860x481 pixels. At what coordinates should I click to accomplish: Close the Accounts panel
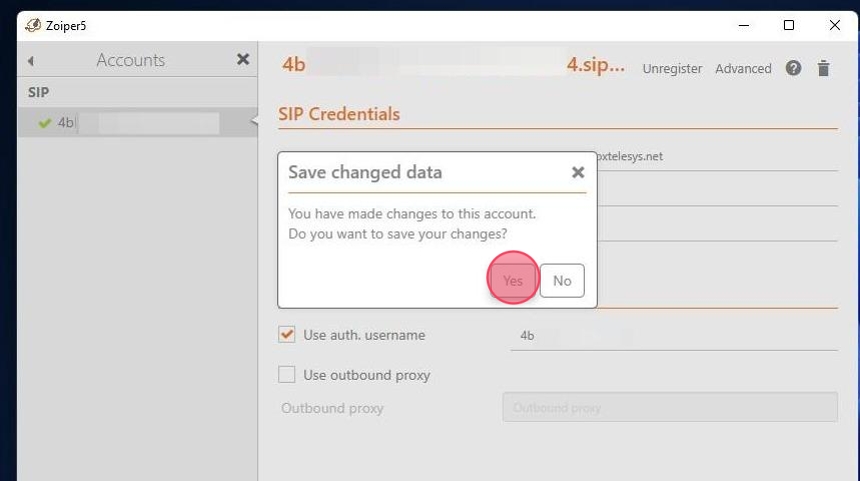[x=243, y=60]
